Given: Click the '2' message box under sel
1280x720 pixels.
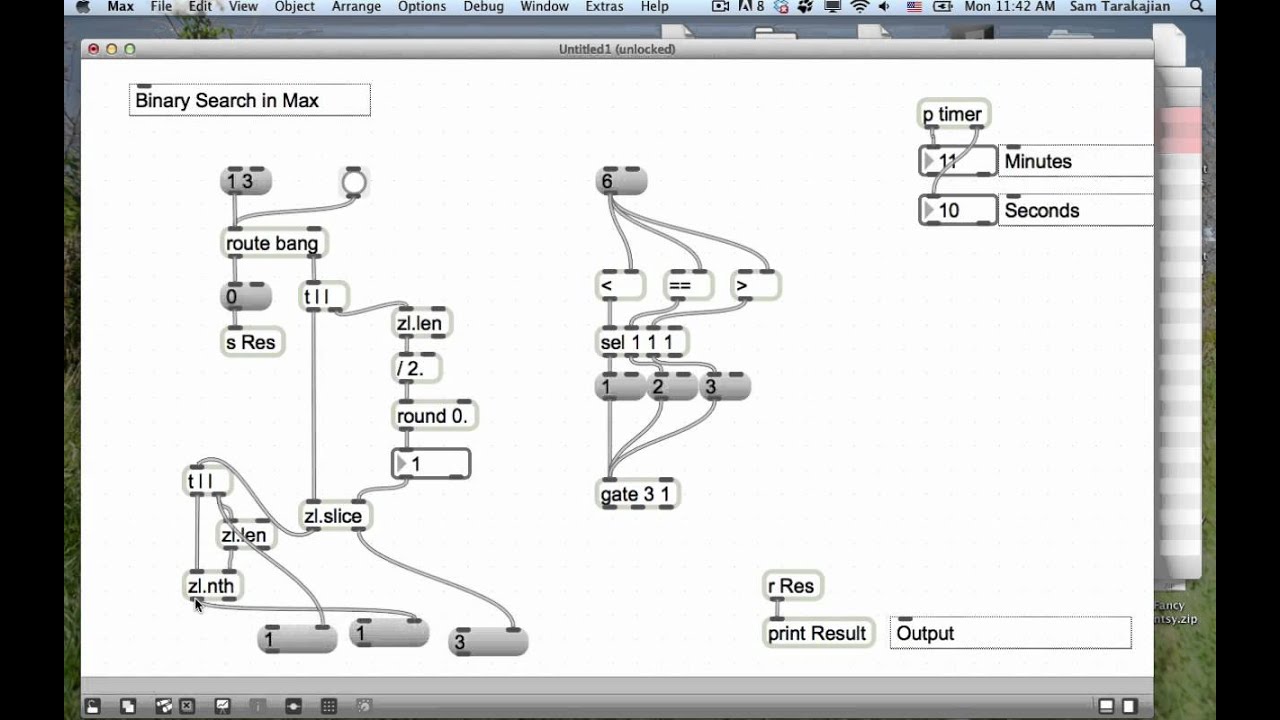Looking at the screenshot, I should 672,387.
